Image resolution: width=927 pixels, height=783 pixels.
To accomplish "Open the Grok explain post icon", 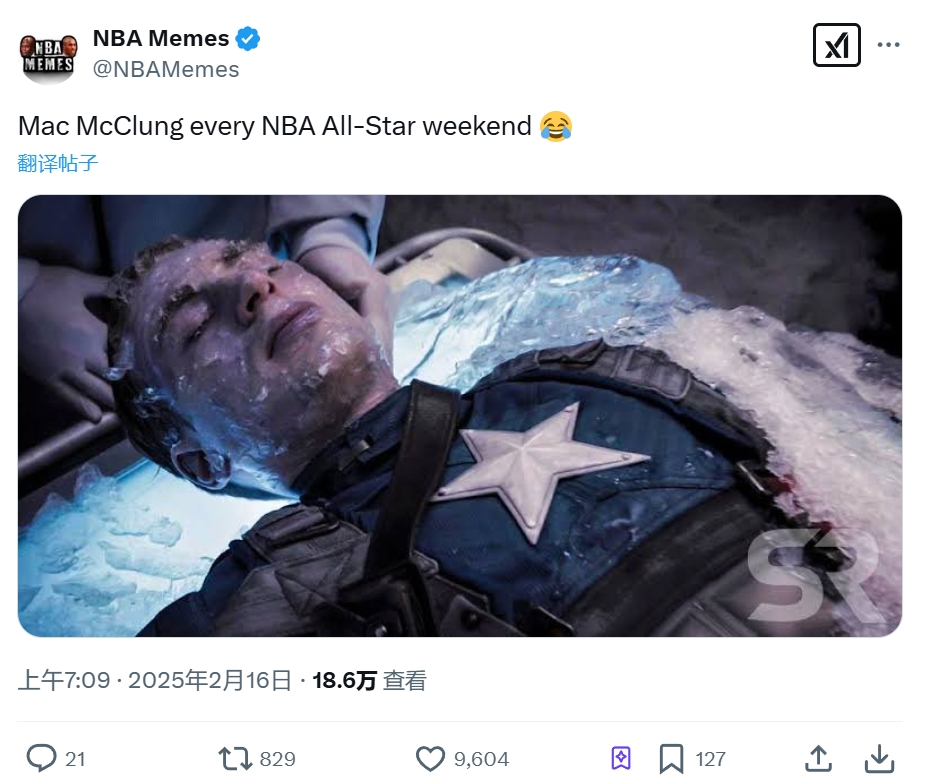I will point(836,45).
